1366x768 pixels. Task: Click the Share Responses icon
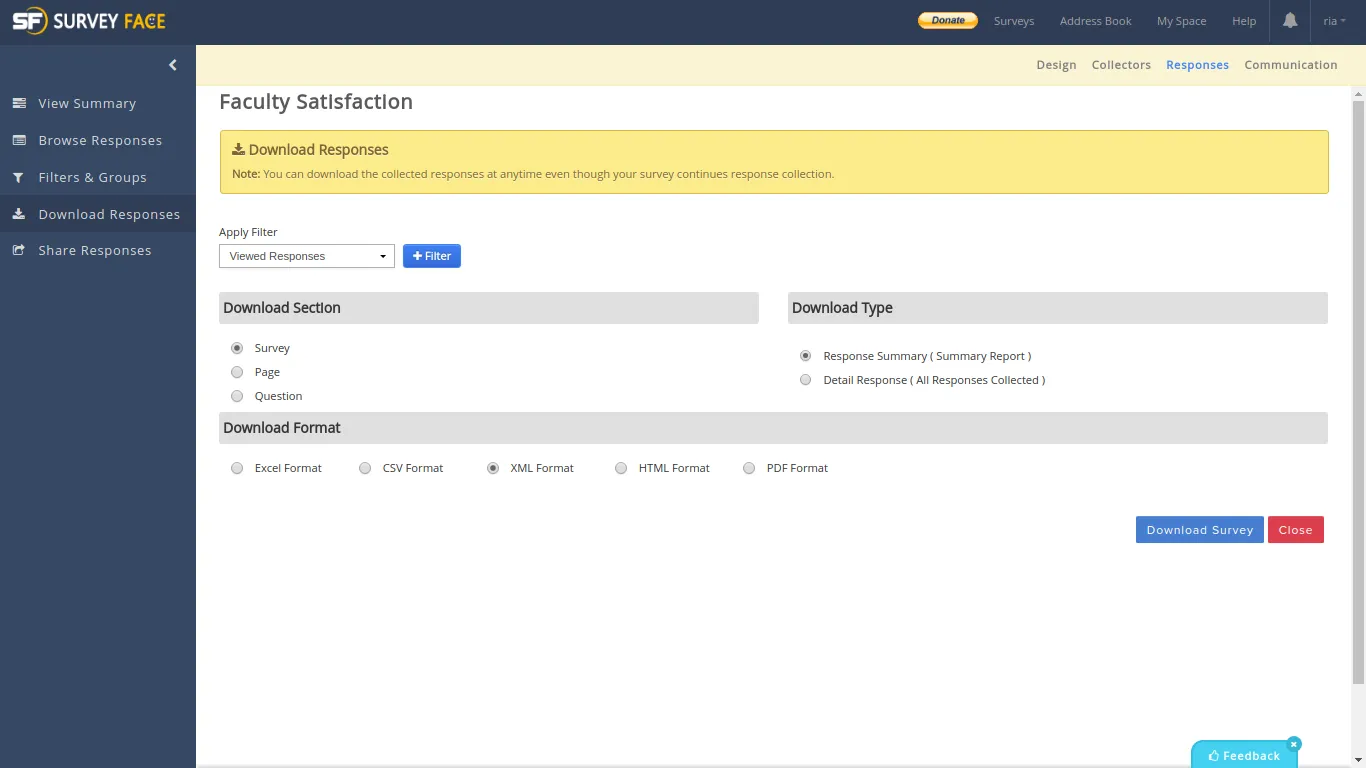[x=19, y=250]
